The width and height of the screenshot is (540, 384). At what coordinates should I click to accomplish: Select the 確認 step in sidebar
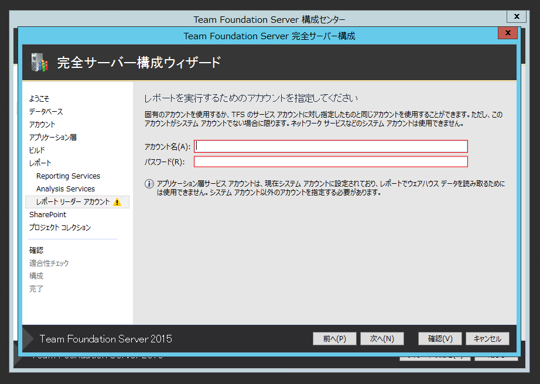(x=36, y=250)
